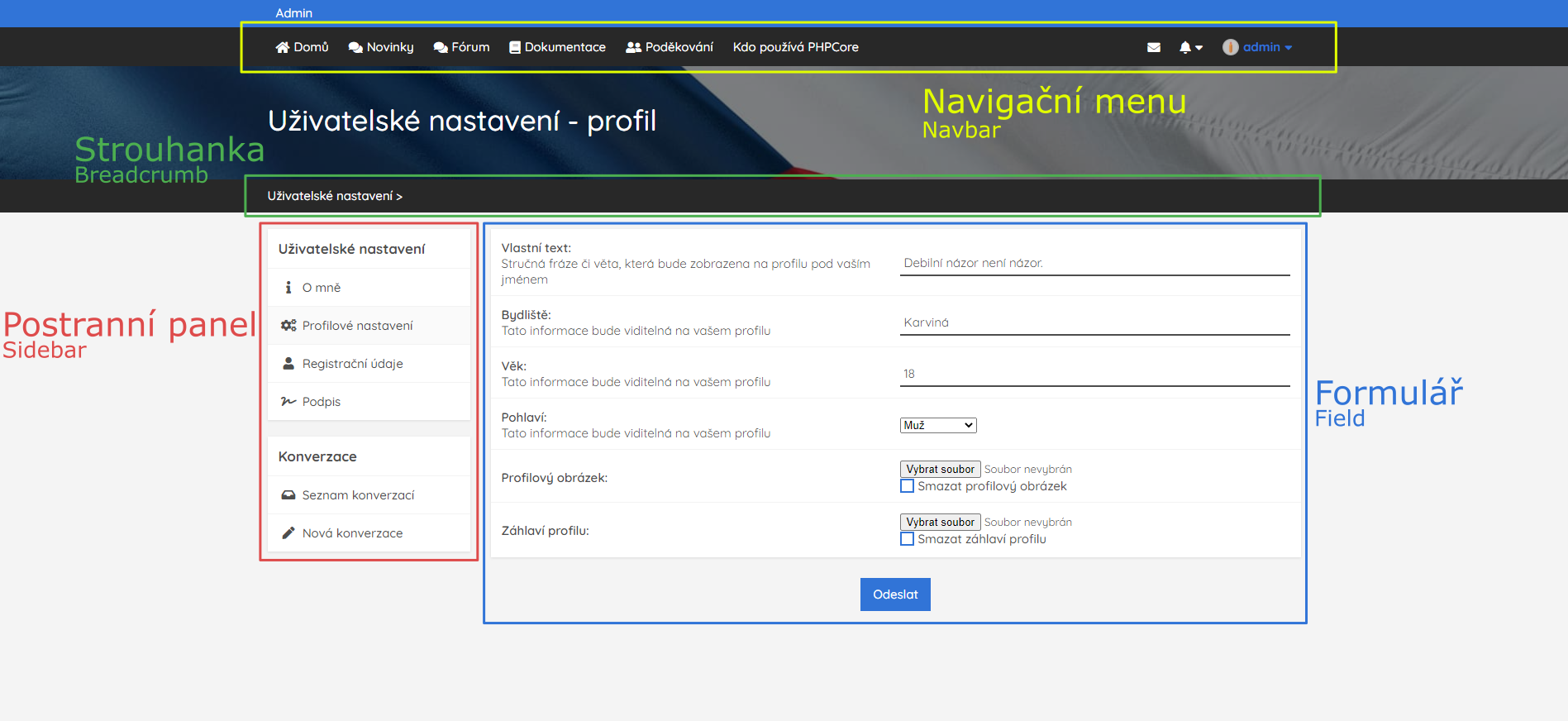Enable Smazat profilový obrázek checkbox
This screenshot has height=721, width=1568.
908,486
